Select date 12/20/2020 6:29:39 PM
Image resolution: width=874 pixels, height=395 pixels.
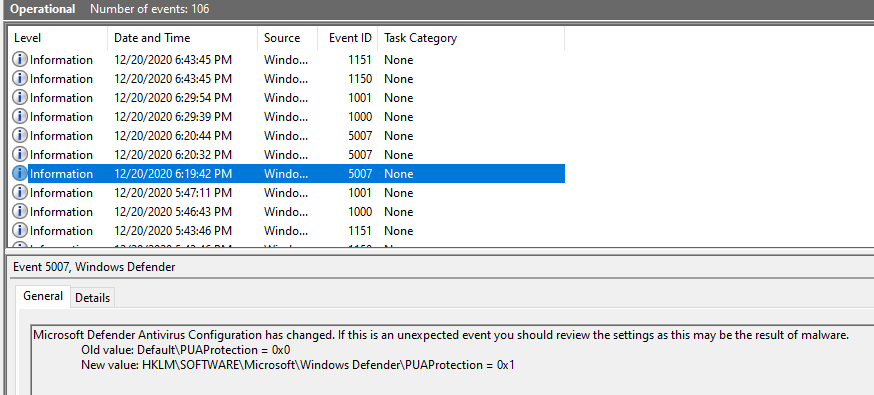point(173,116)
